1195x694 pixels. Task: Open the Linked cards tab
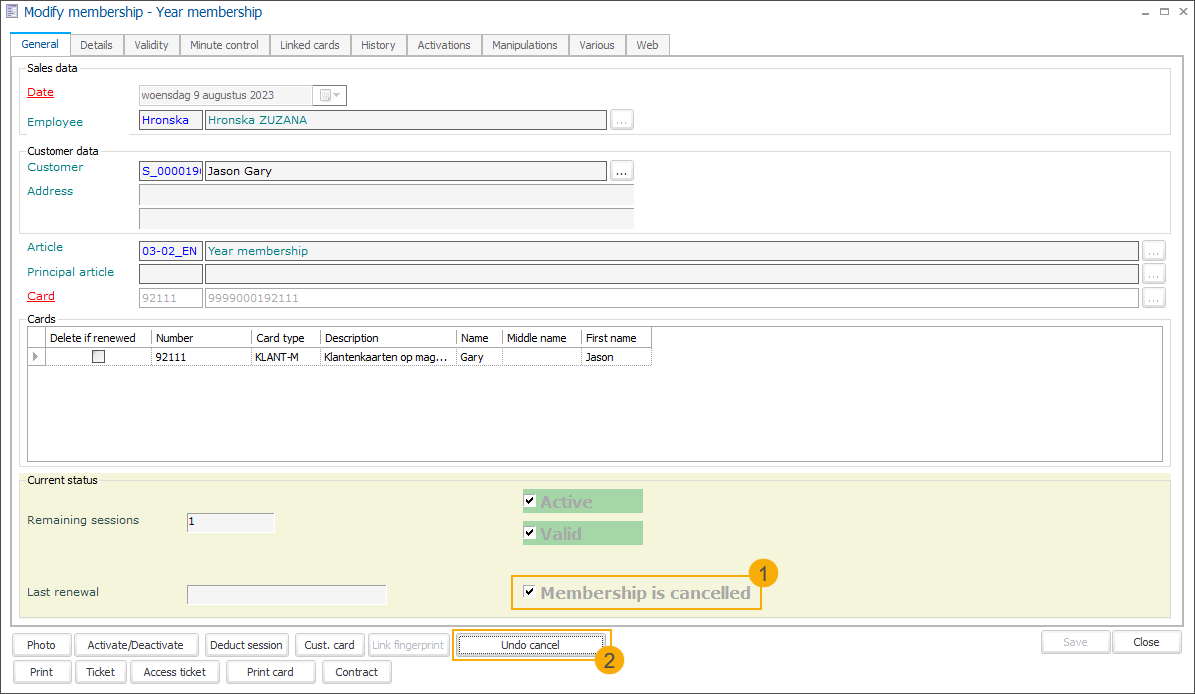click(309, 45)
